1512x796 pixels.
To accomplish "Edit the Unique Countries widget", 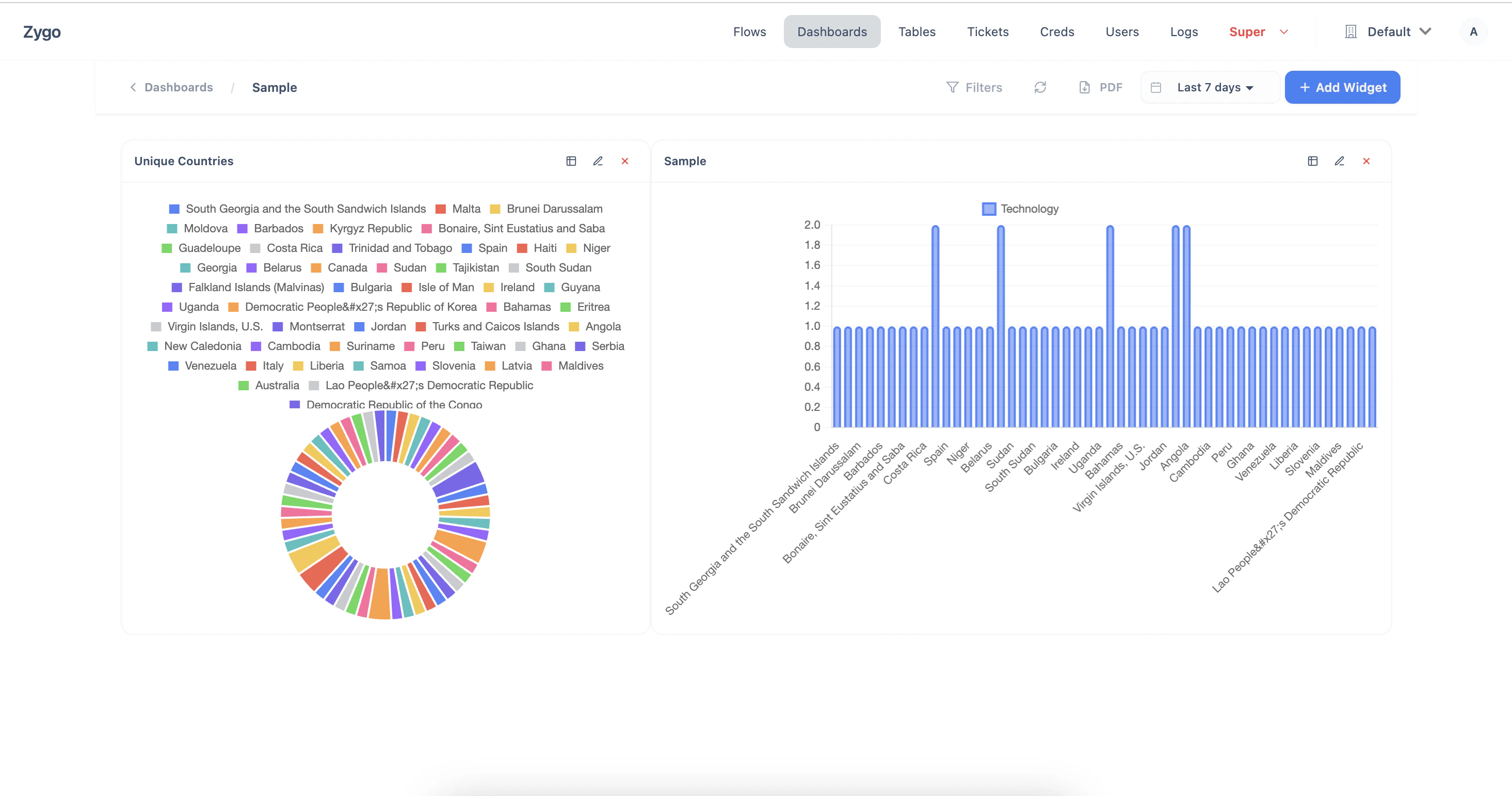I will click(x=598, y=161).
